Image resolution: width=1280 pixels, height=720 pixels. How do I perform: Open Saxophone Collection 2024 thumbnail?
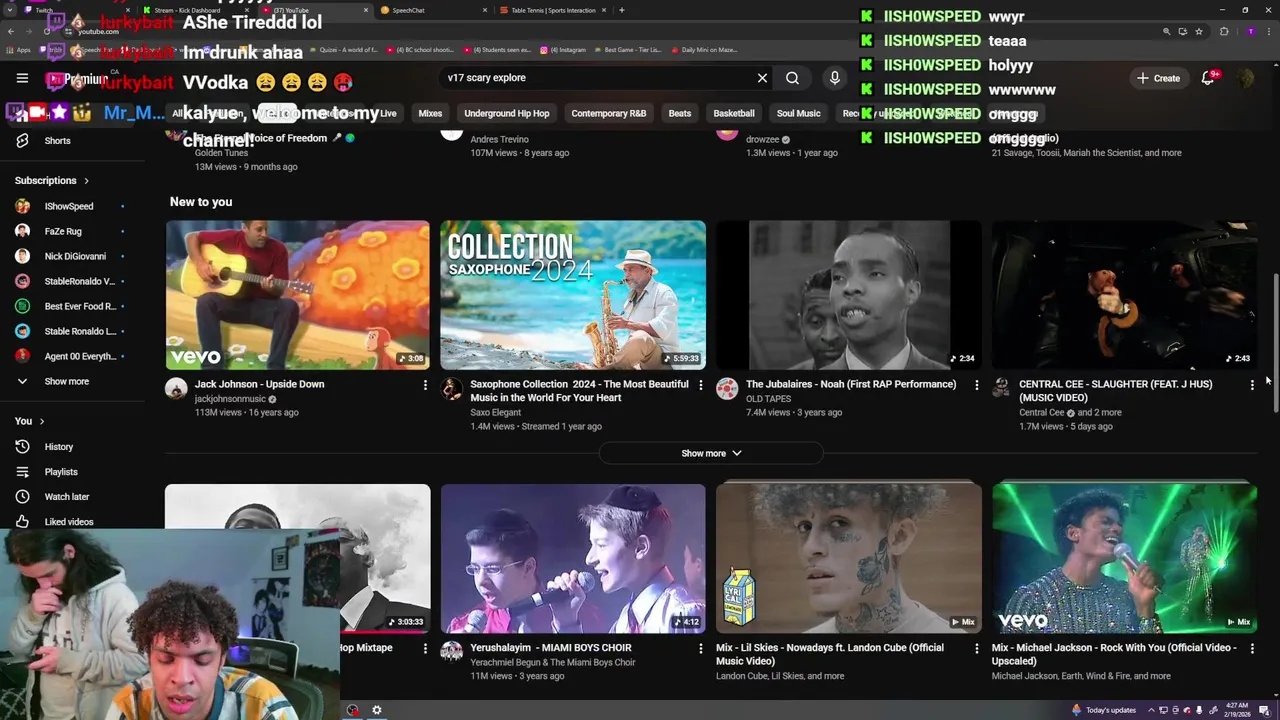573,295
